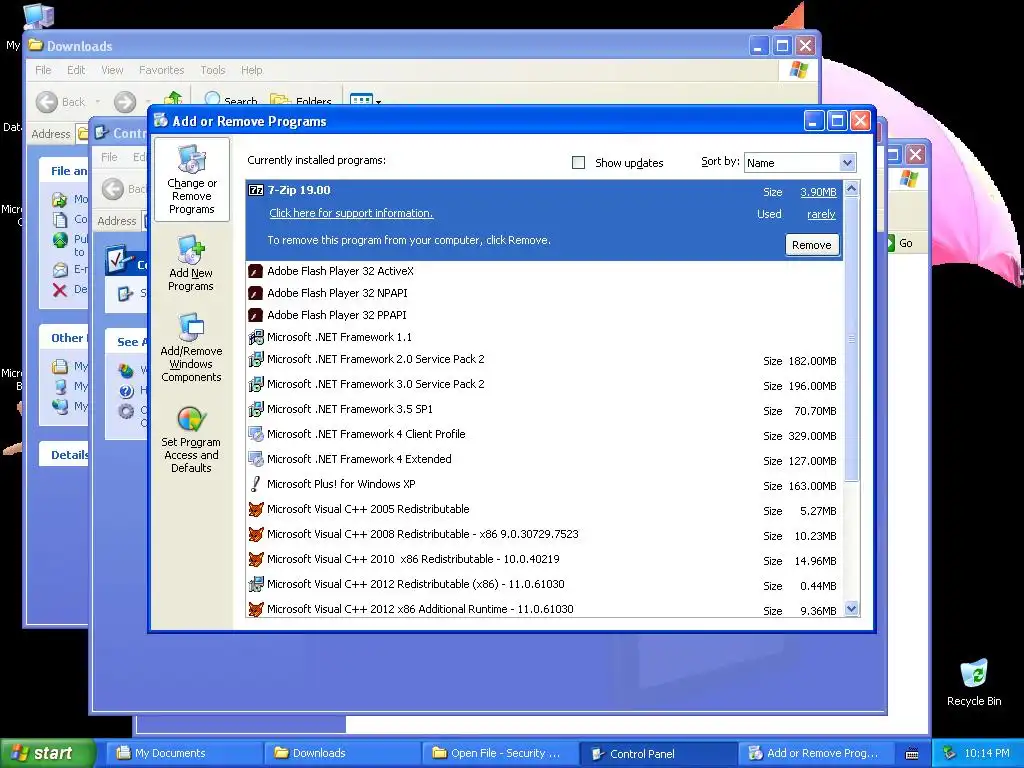Open Views dropdown in Downloads toolbar

tap(378, 102)
